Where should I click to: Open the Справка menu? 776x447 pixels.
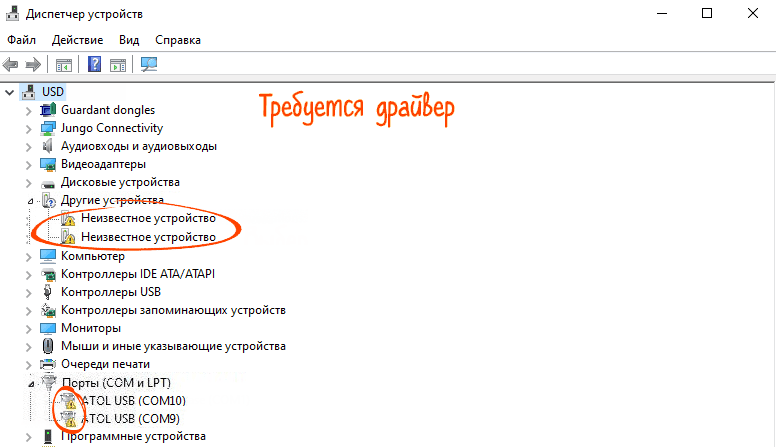(x=178, y=40)
